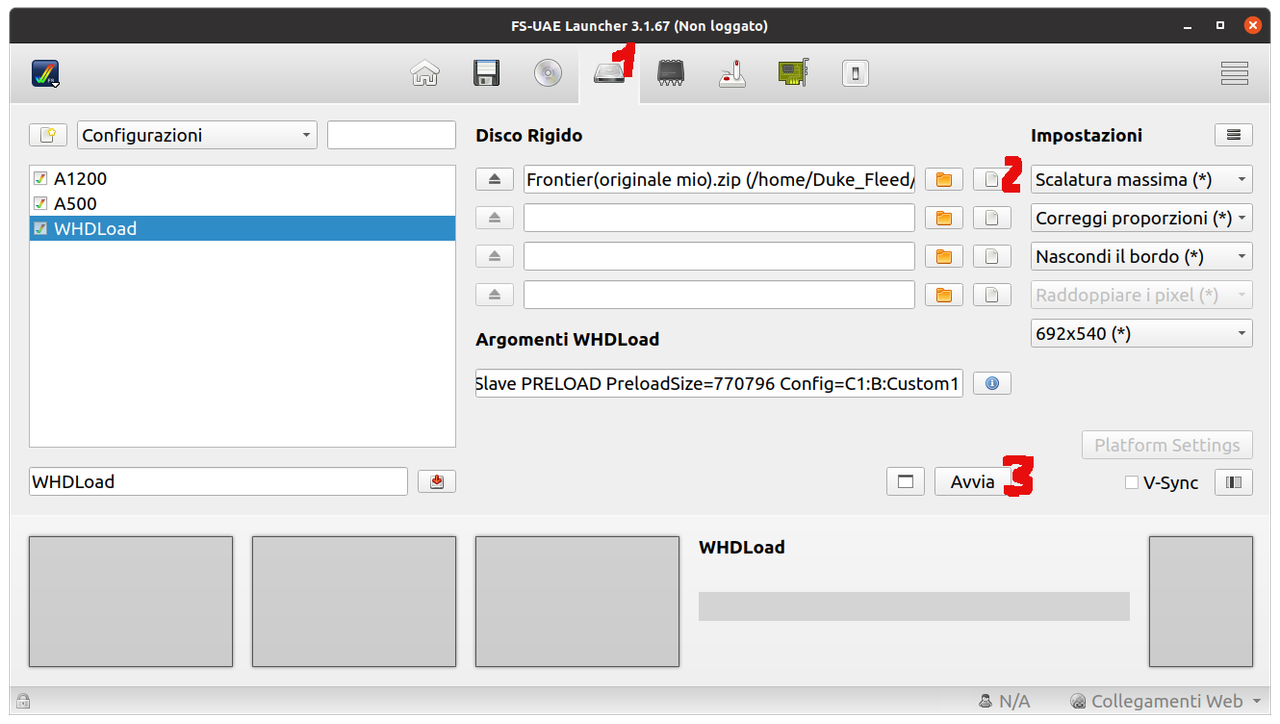Viewport: 1280px width, 724px height.
Task: Click the Avvia button
Action: point(972,481)
